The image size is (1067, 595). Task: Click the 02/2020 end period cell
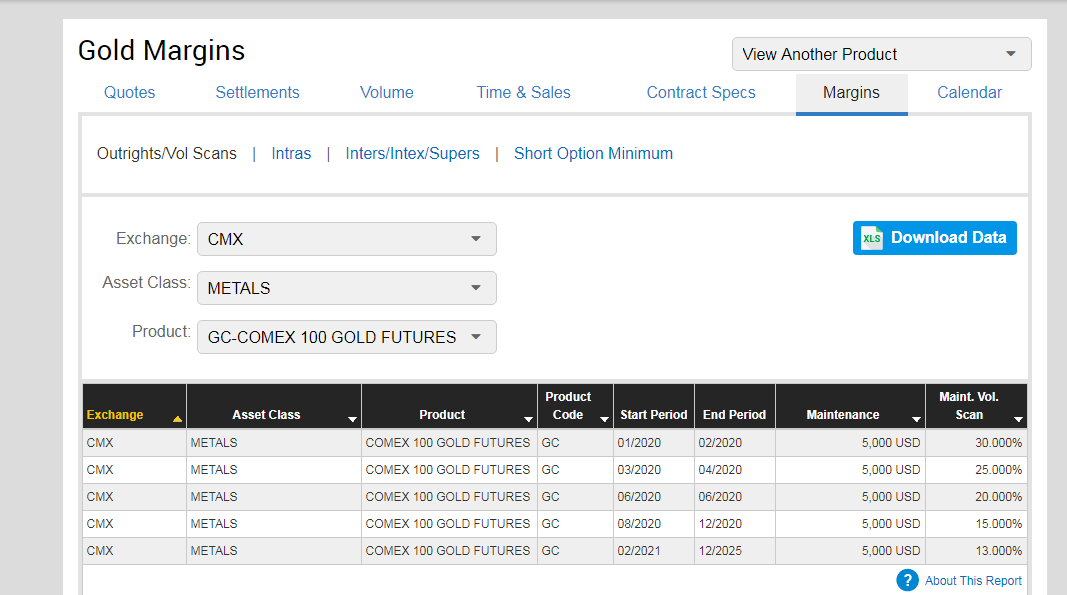[735, 443]
